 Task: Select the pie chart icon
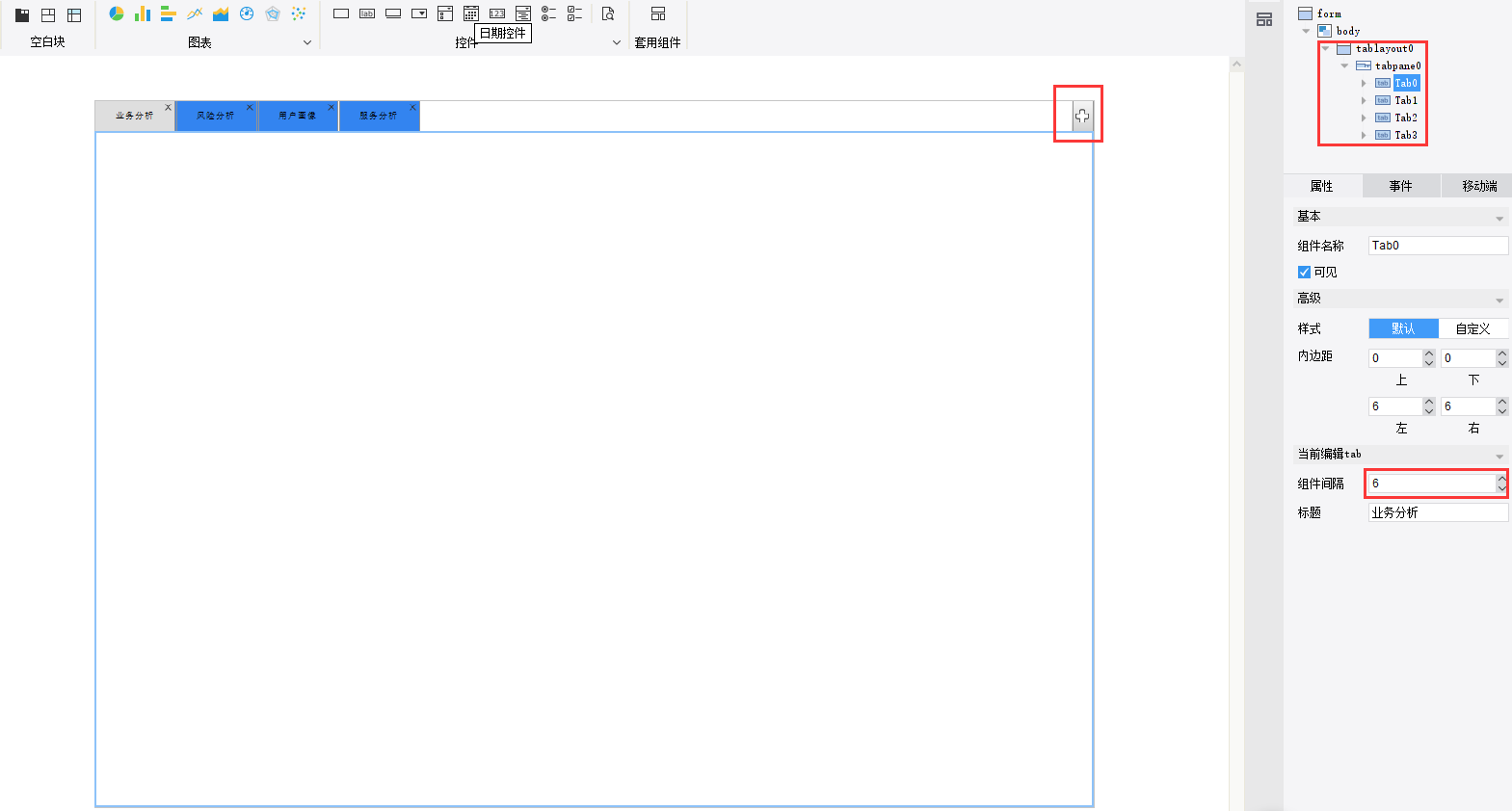pos(117,13)
